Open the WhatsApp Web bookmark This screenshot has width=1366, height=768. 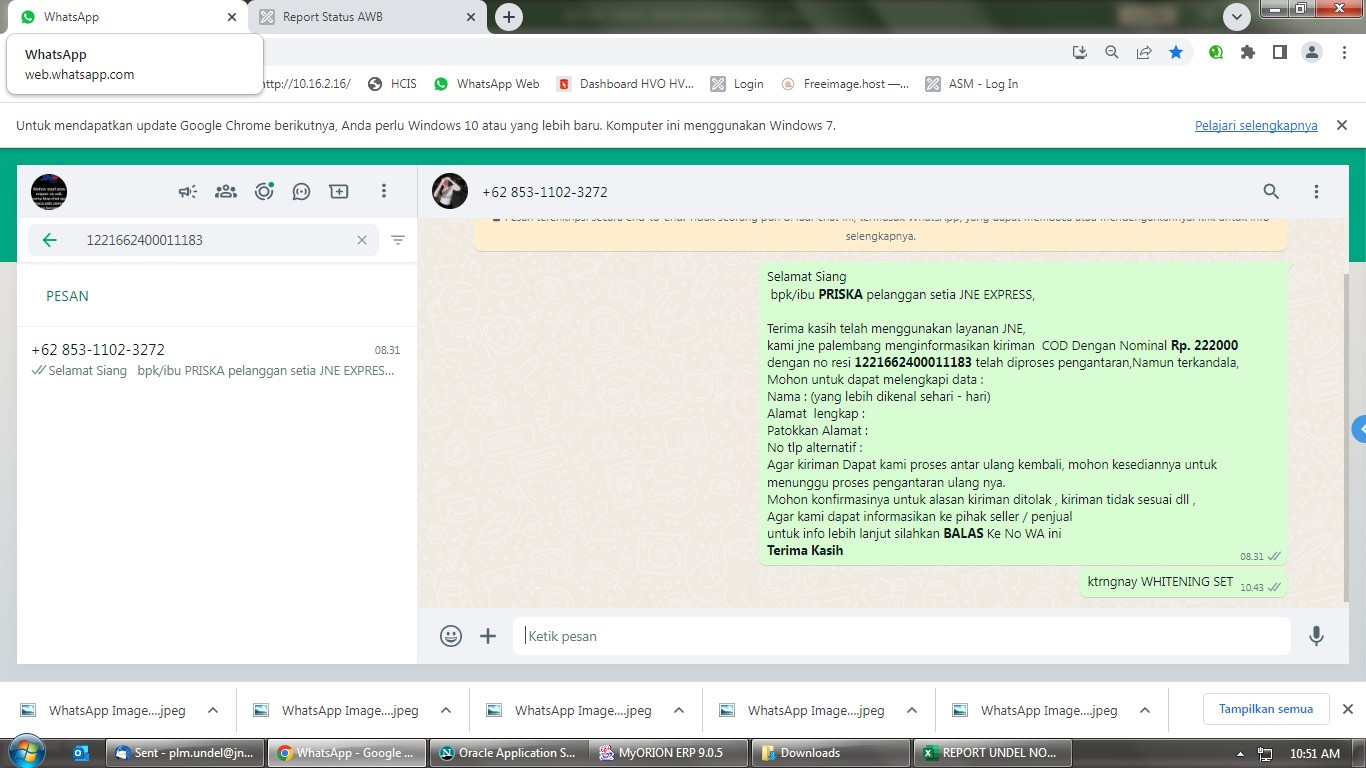point(487,84)
